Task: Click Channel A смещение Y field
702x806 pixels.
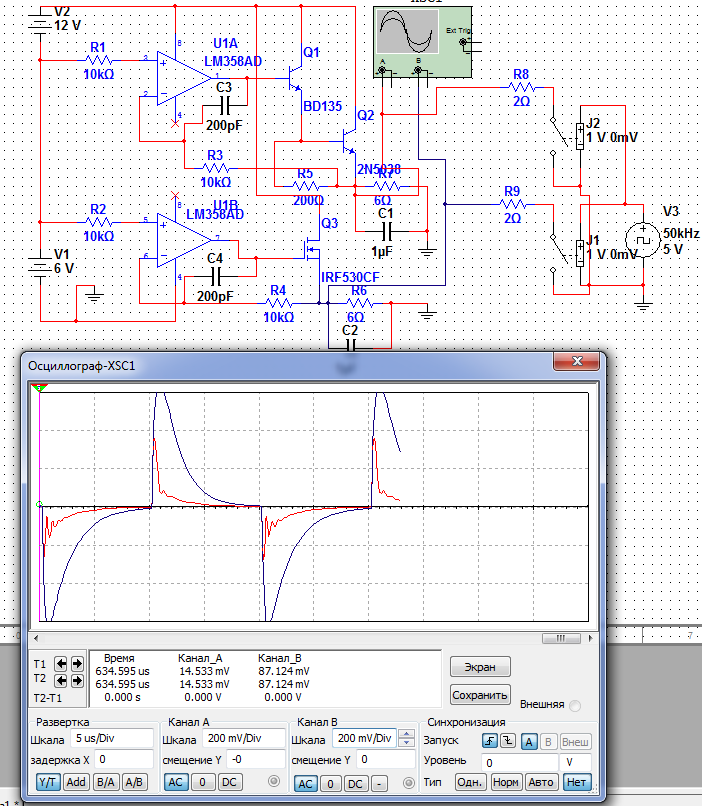Action: pyautogui.click(x=256, y=759)
